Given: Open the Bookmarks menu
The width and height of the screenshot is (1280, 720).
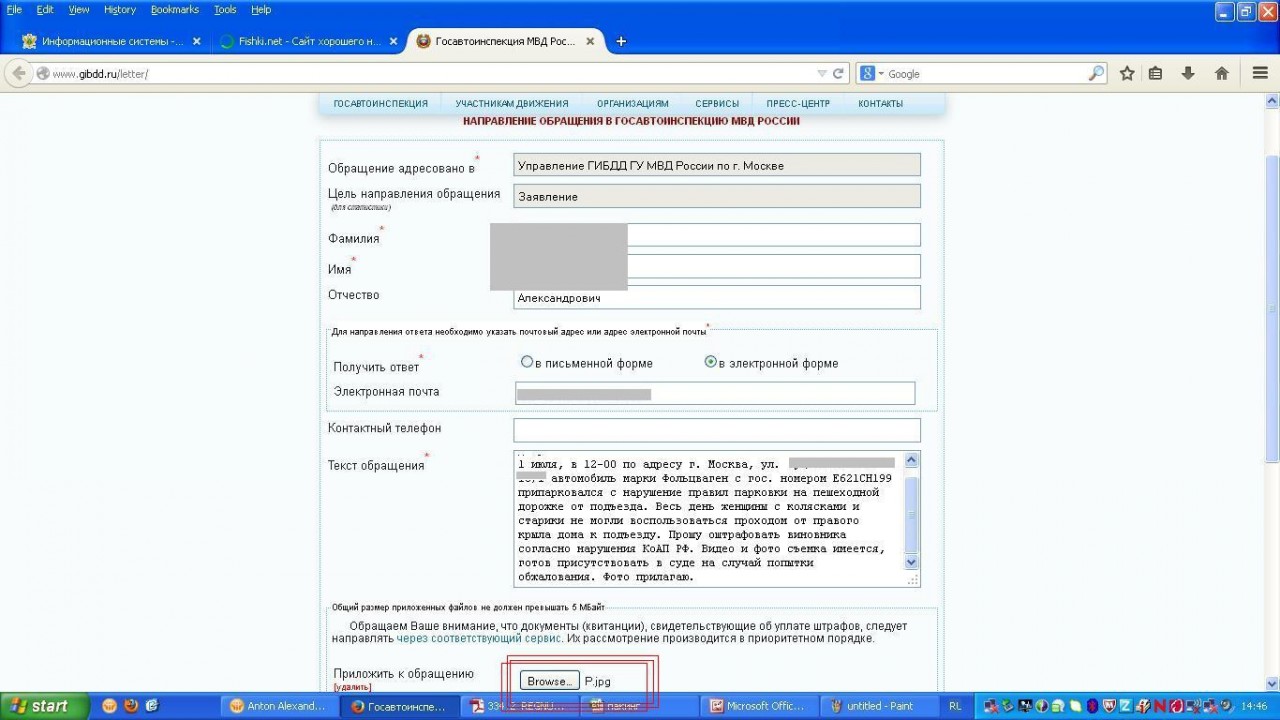Looking at the screenshot, I should tap(175, 9).
